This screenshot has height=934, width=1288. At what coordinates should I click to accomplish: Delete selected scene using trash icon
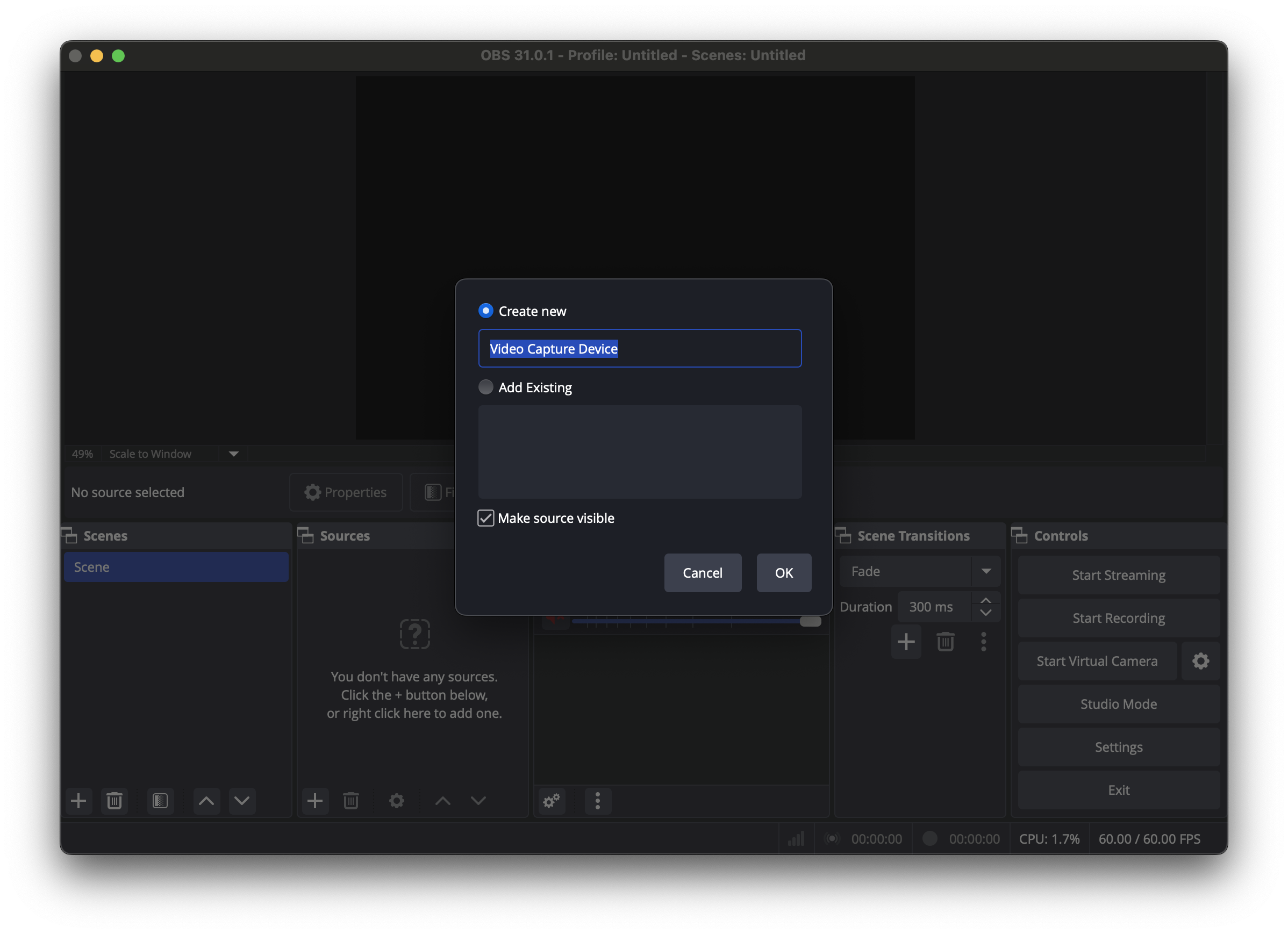(x=114, y=801)
